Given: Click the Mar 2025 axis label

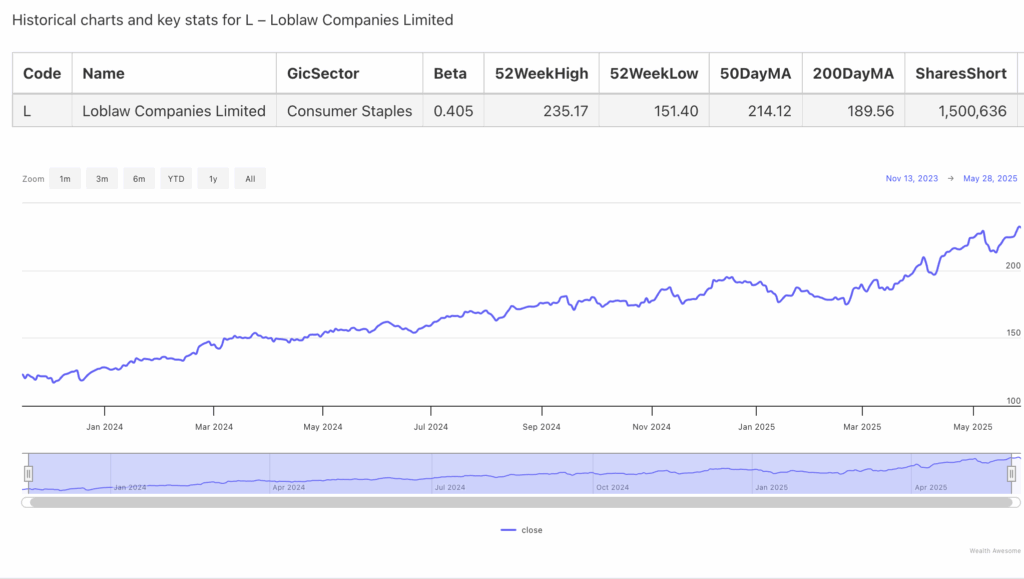Looking at the screenshot, I should [862, 427].
